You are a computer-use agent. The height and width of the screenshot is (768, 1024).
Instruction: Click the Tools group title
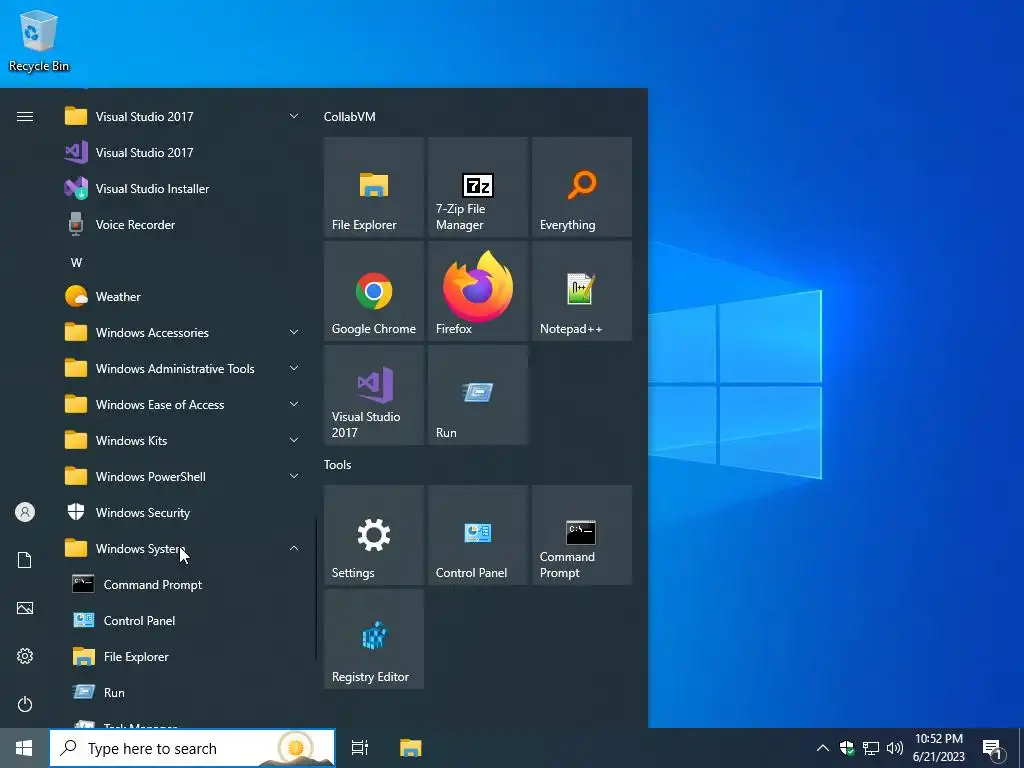click(338, 465)
